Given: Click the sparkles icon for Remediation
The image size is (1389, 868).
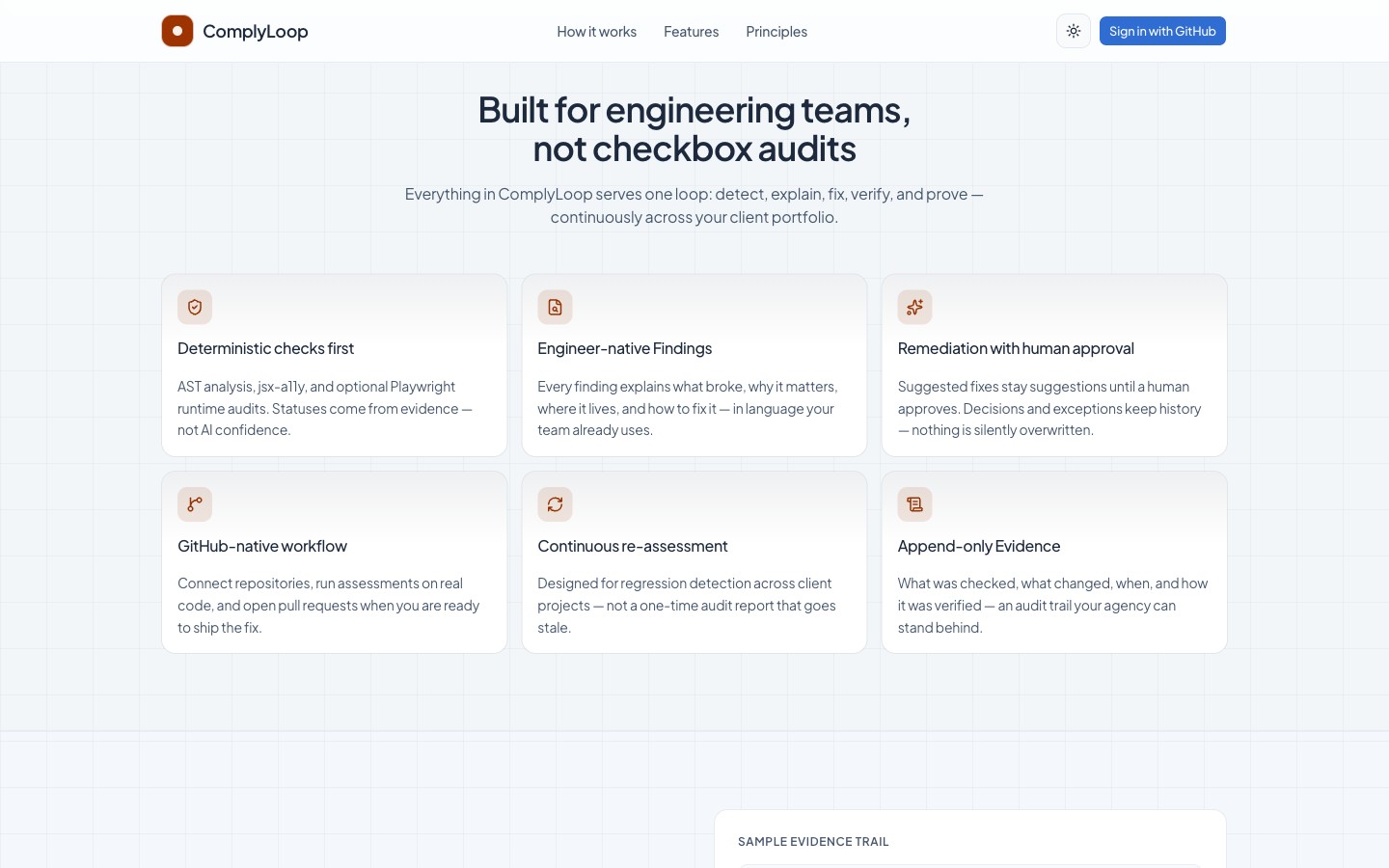Looking at the screenshot, I should click(915, 308).
